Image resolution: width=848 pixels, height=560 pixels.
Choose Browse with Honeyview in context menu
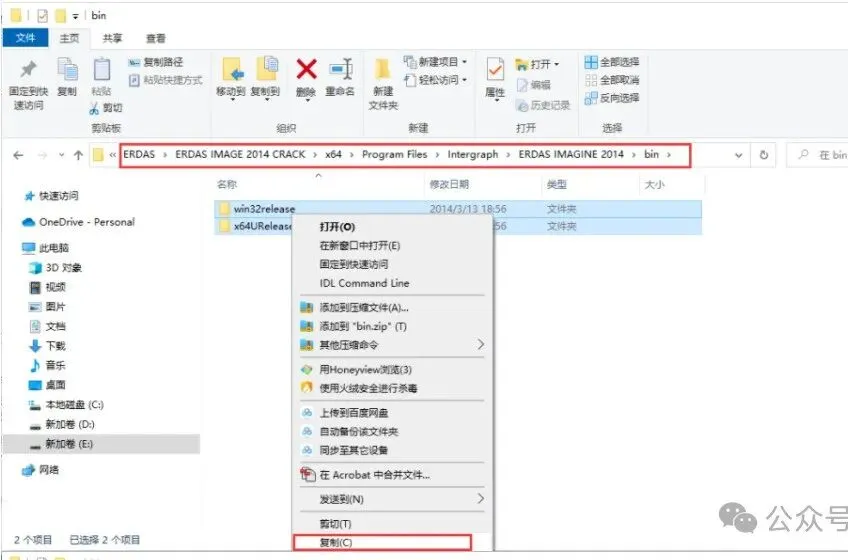pos(392,370)
